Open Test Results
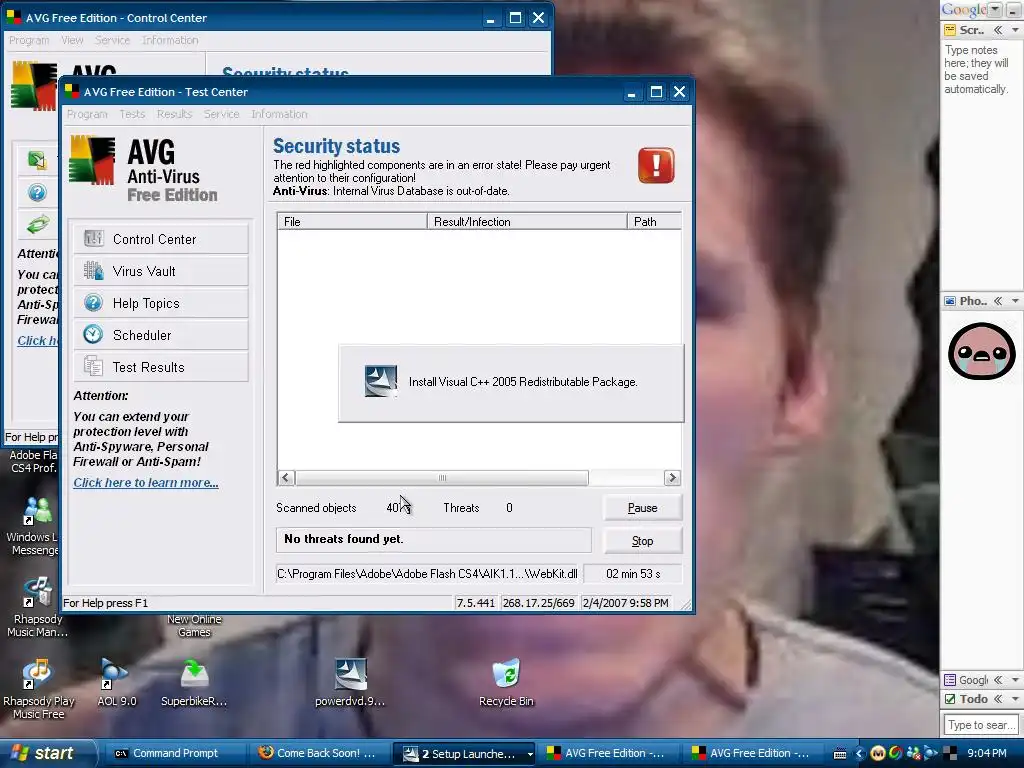1024x768 pixels. tap(161, 367)
